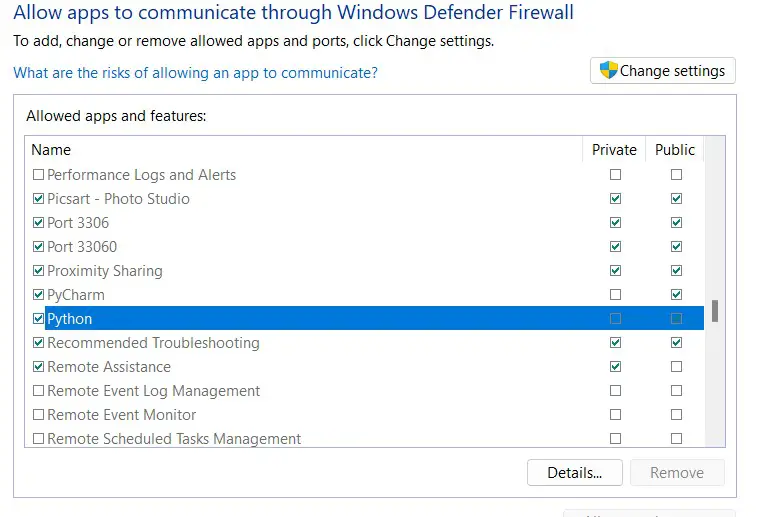Check Performance Logs and Alerts name checkbox
This screenshot has width=762, height=517.
tap(38, 174)
